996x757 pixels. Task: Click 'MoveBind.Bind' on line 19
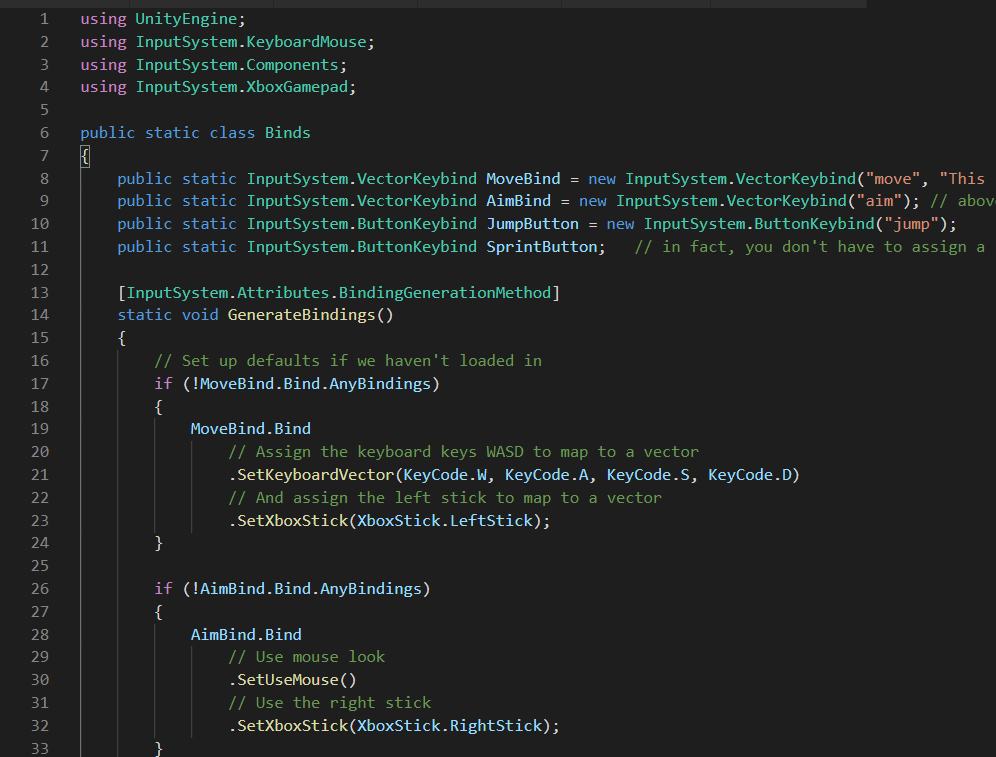251,429
